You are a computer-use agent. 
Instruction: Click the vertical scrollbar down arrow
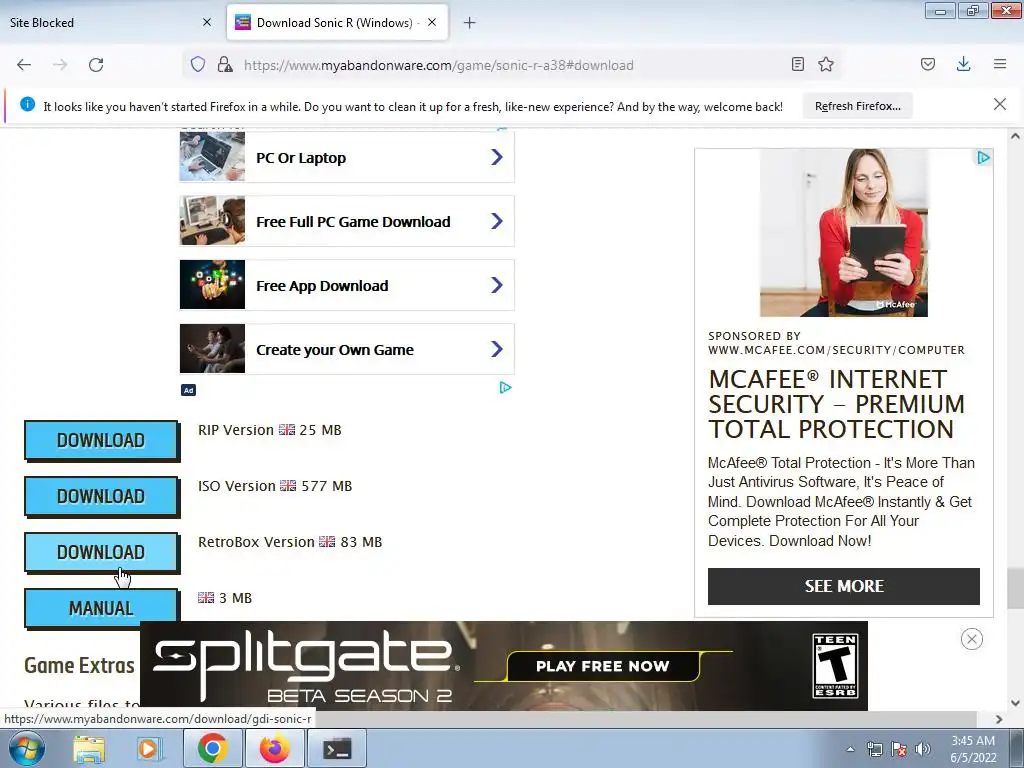pos(1015,703)
